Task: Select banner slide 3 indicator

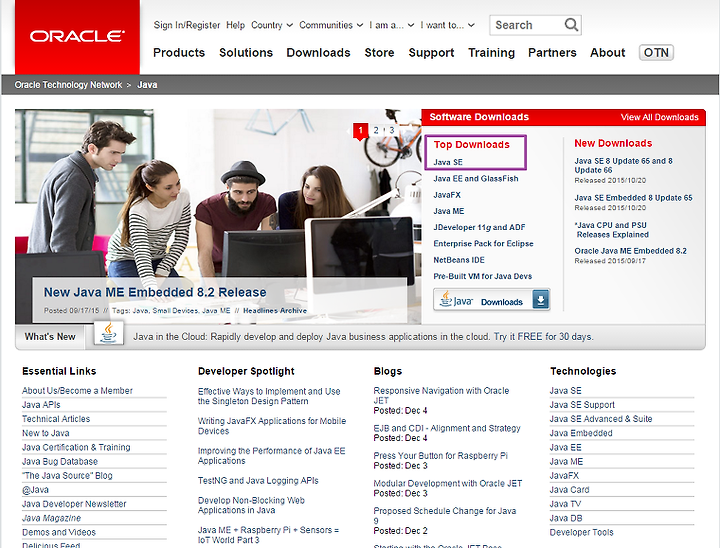Action: [x=392, y=130]
